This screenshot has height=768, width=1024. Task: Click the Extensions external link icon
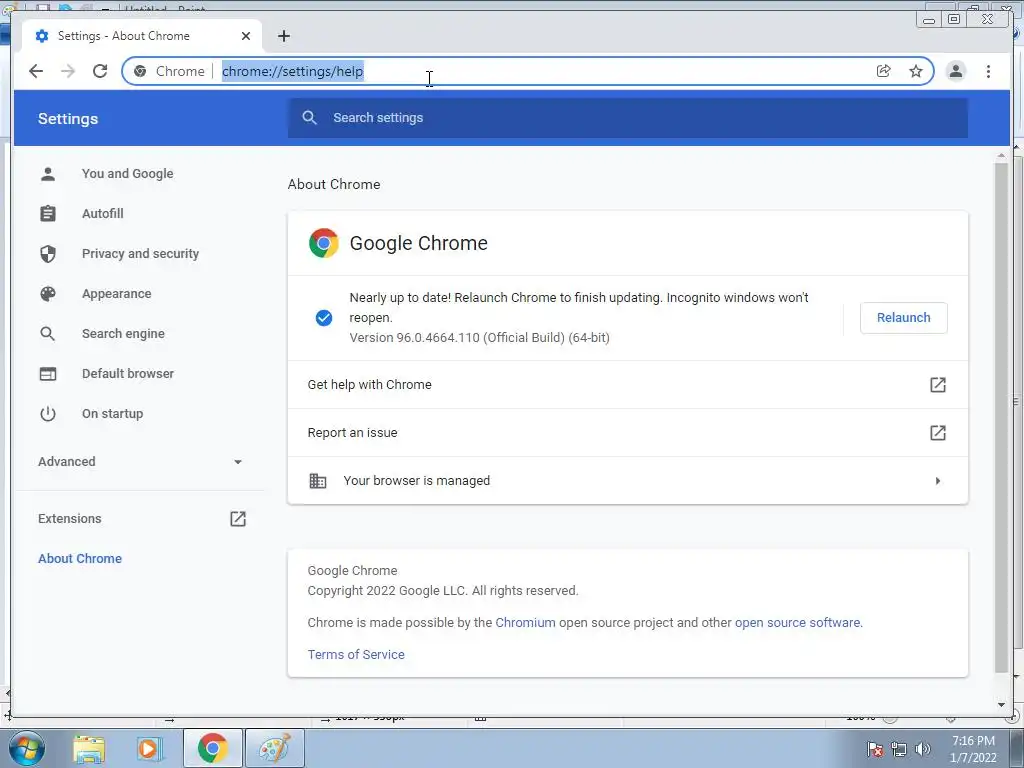(238, 519)
